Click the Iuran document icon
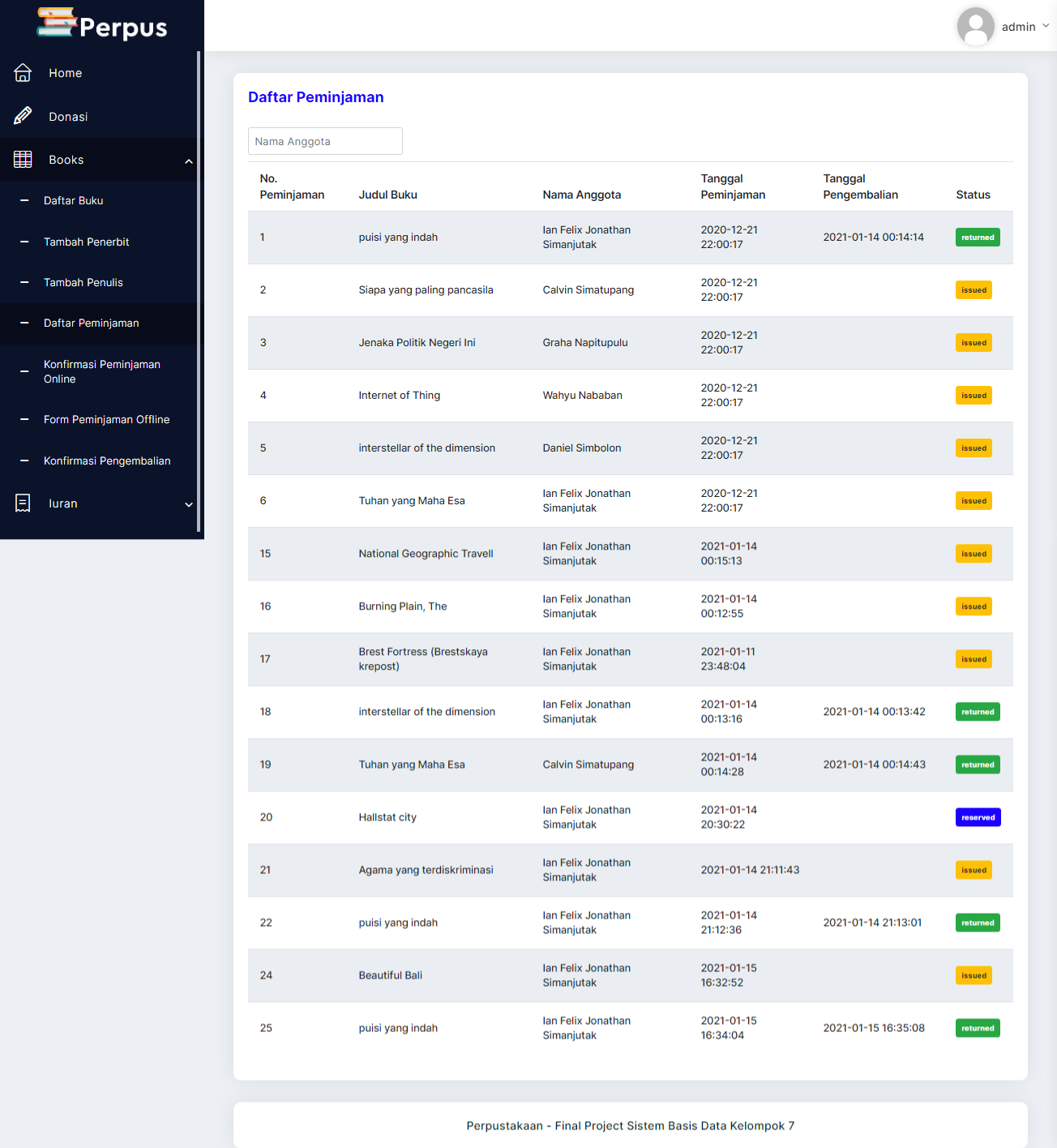 pos(23,503)
